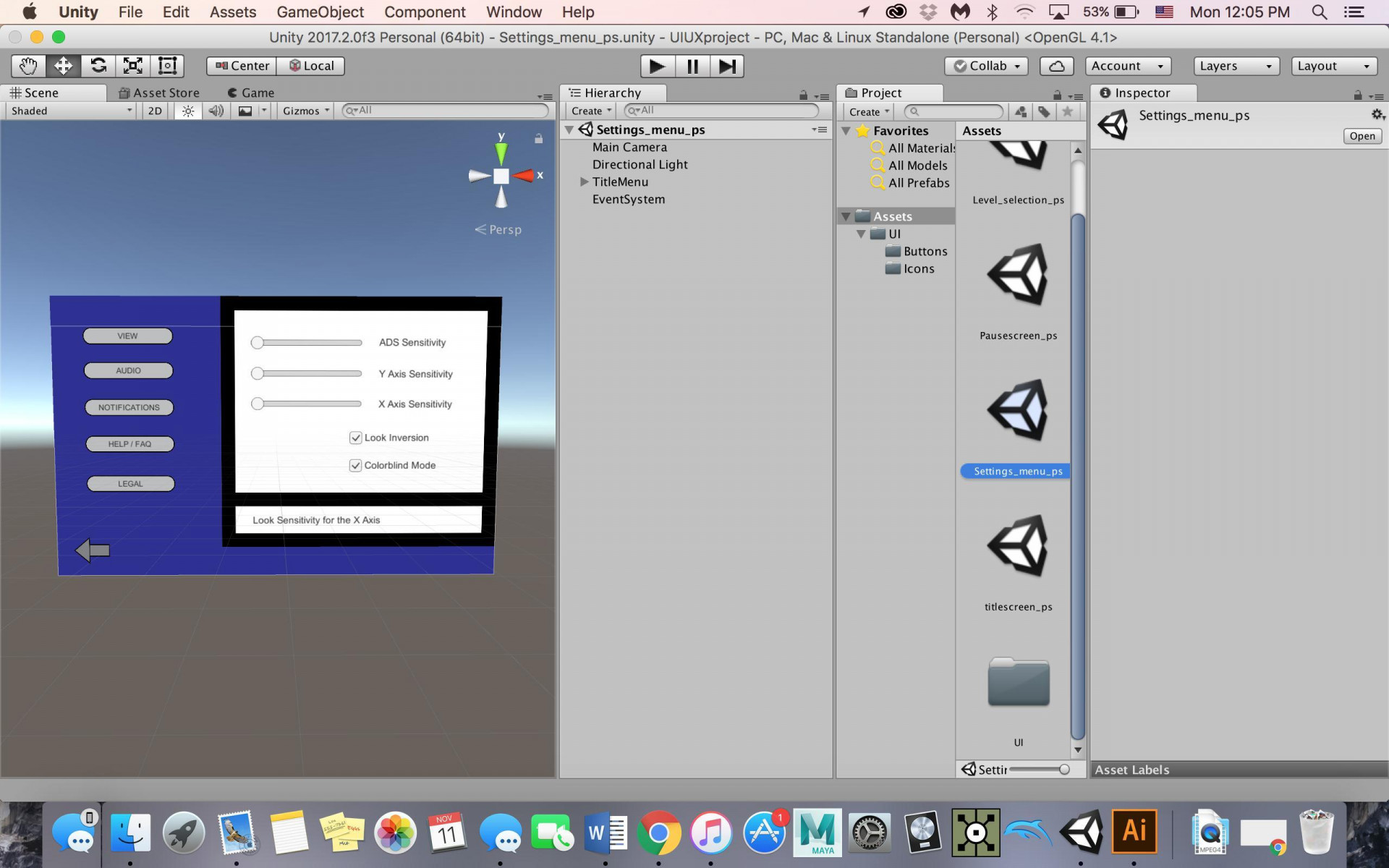Select Main Camera in Hierarchy
The width and height of the screenshot is (1389, 868).
tap(629, 148)
